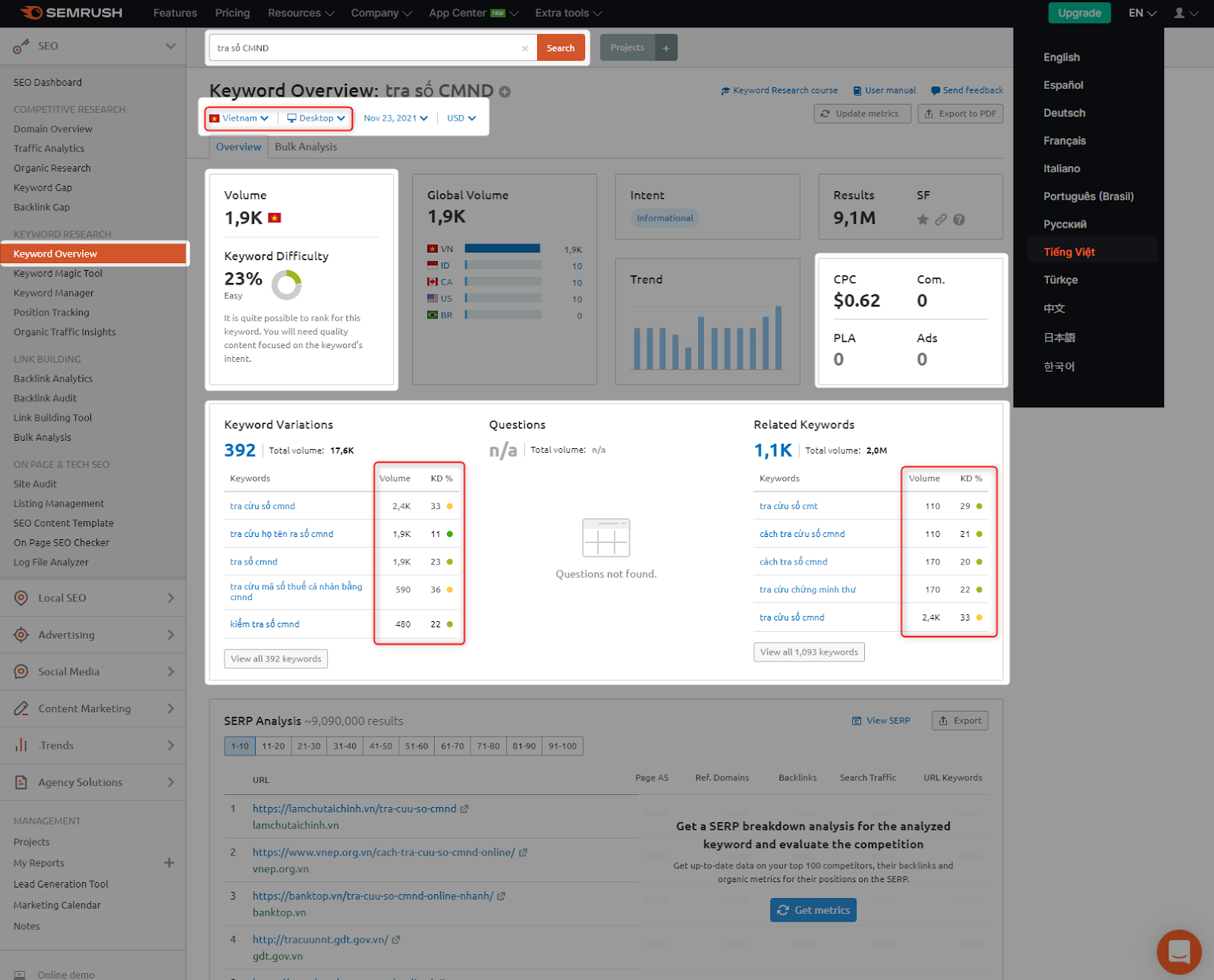This screenshot has height=980, width=1214.
Task: Open the Resources menu
Action: point(300,13)
